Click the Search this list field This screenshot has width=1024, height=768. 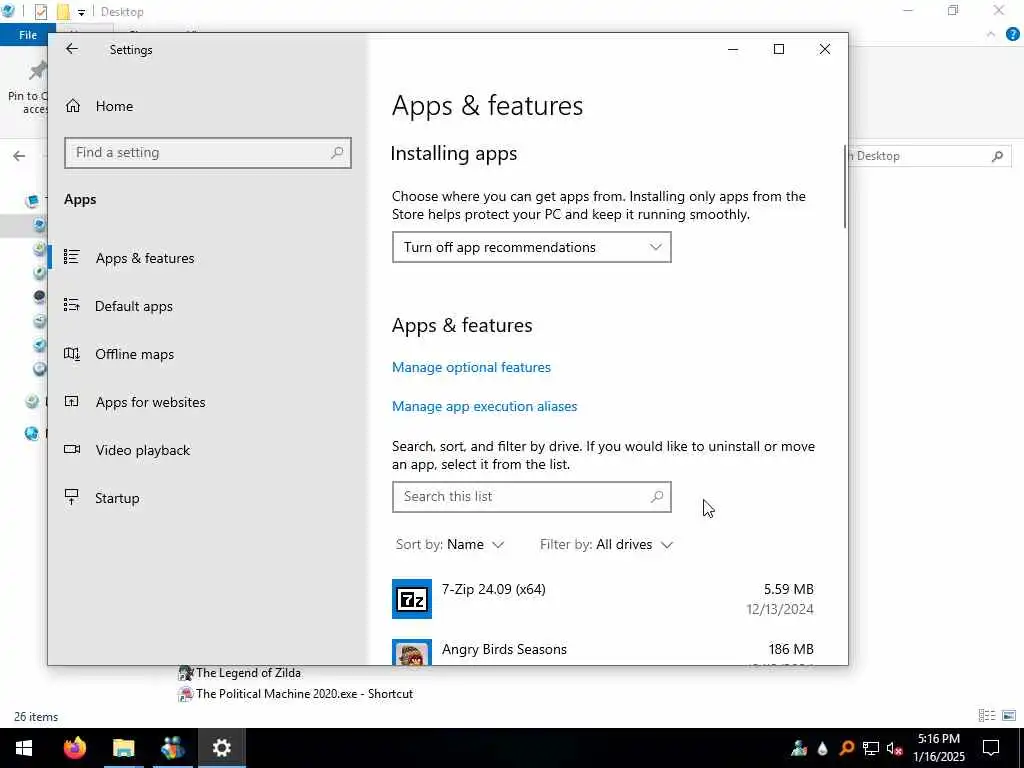click(x=532, y=497)
